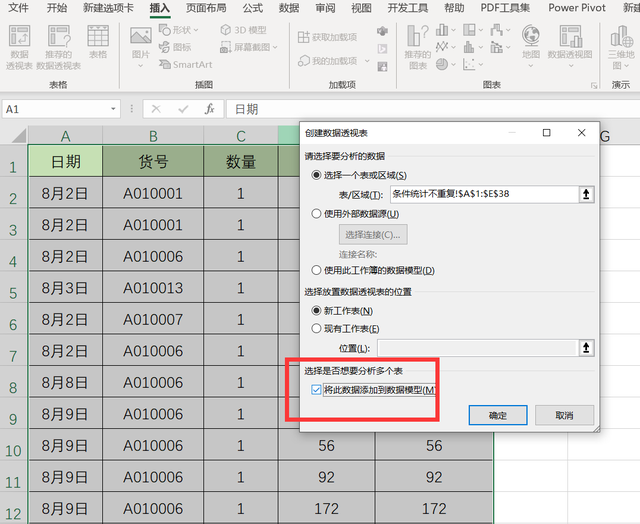Open the Power Pivot tab
The width and height of the screenshot is (640, 524).
pos(577,8)
